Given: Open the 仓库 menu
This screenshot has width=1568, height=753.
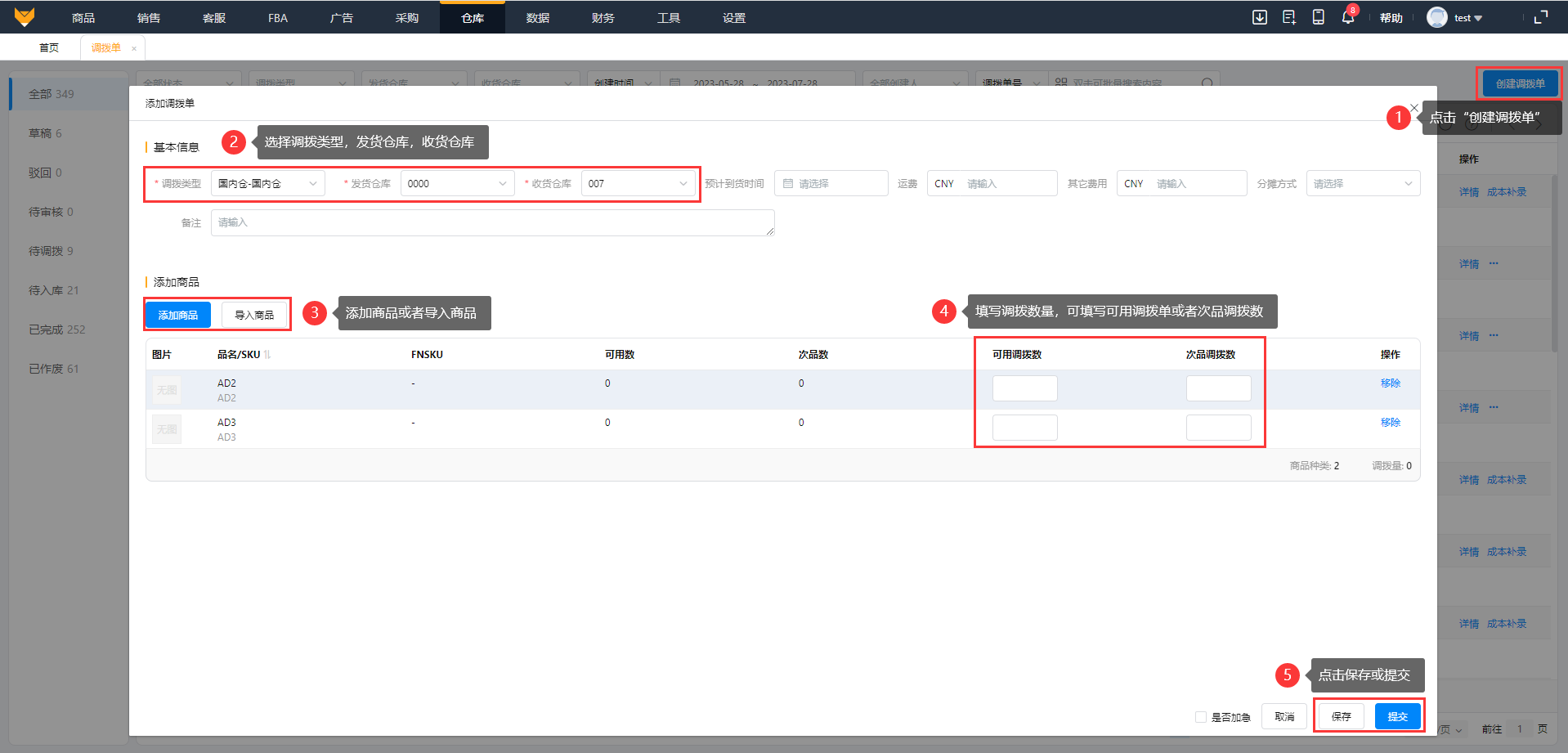Looking at the screenshot, I should click(473, 18).
